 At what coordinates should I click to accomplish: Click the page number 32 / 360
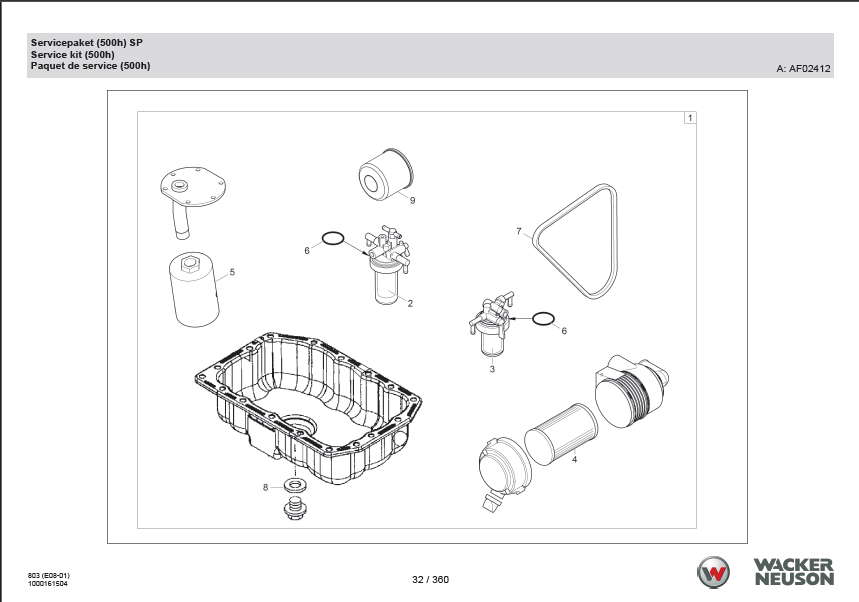coord(430,579)
